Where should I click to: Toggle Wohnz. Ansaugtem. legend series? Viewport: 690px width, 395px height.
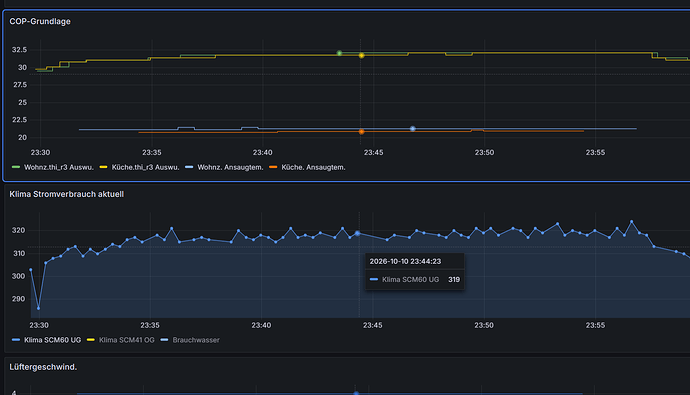point(230,167)
